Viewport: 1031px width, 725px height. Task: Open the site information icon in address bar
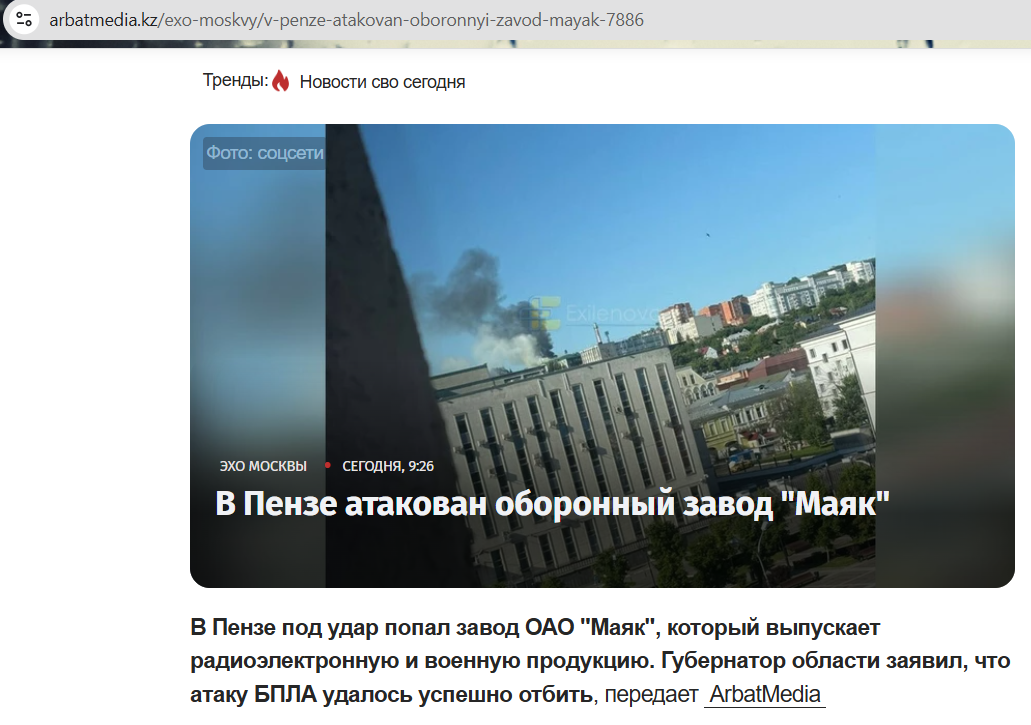(x=24, y=20)
